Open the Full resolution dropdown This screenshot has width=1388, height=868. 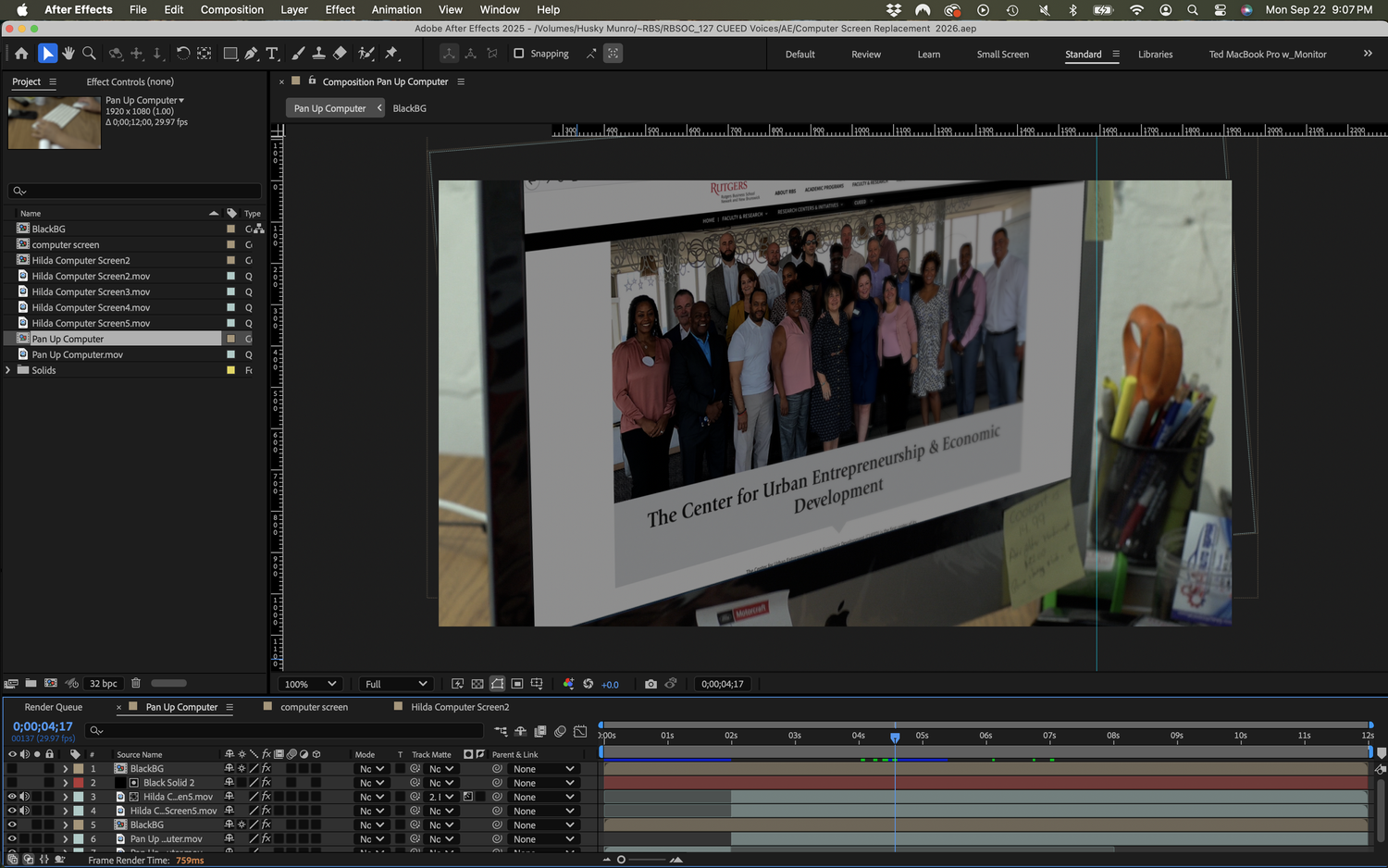tap(396, 684)
